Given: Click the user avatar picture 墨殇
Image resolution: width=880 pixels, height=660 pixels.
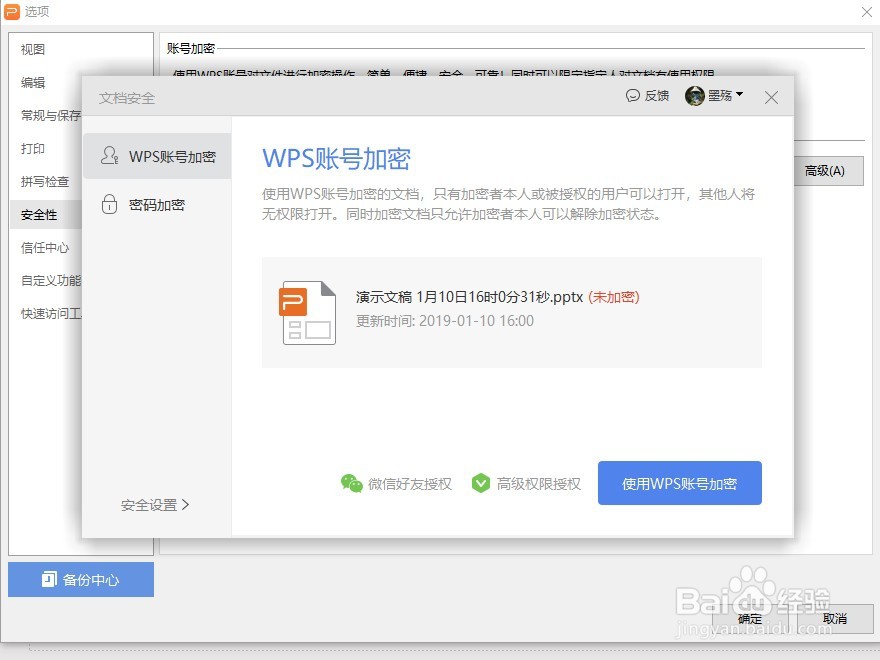Looking at the screenshot, I should tap(694, 96).
